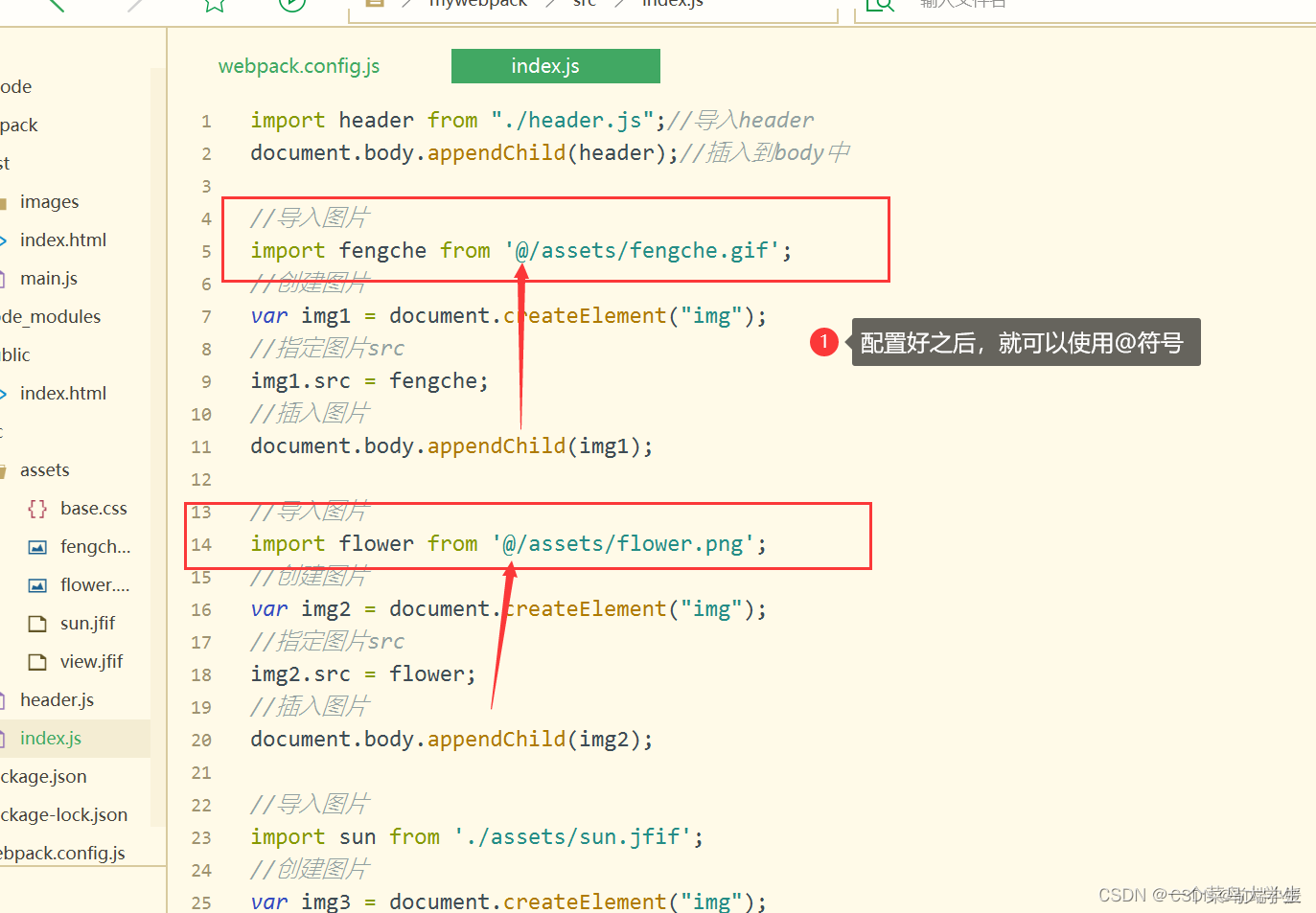Click the 'var img1' declaration line

click(x=508, y=316)
